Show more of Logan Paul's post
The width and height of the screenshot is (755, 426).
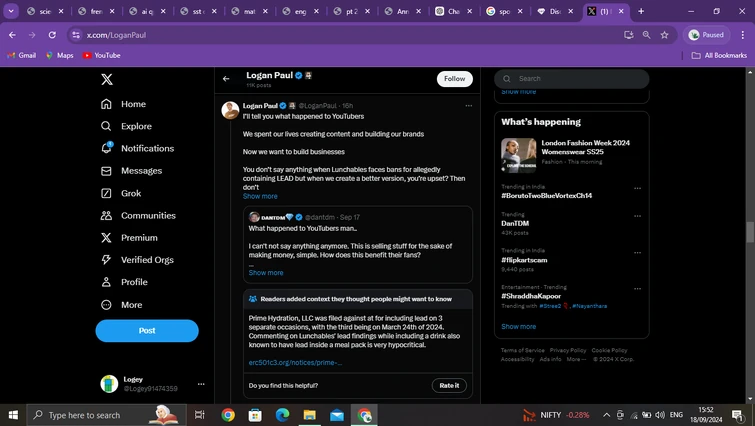(x=260, y=196)
